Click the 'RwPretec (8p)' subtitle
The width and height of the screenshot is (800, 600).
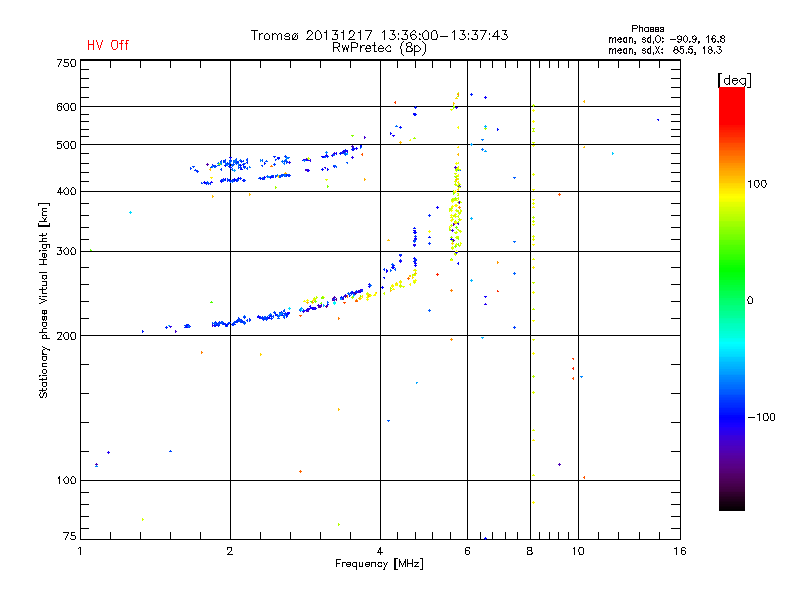click(379, 48)
